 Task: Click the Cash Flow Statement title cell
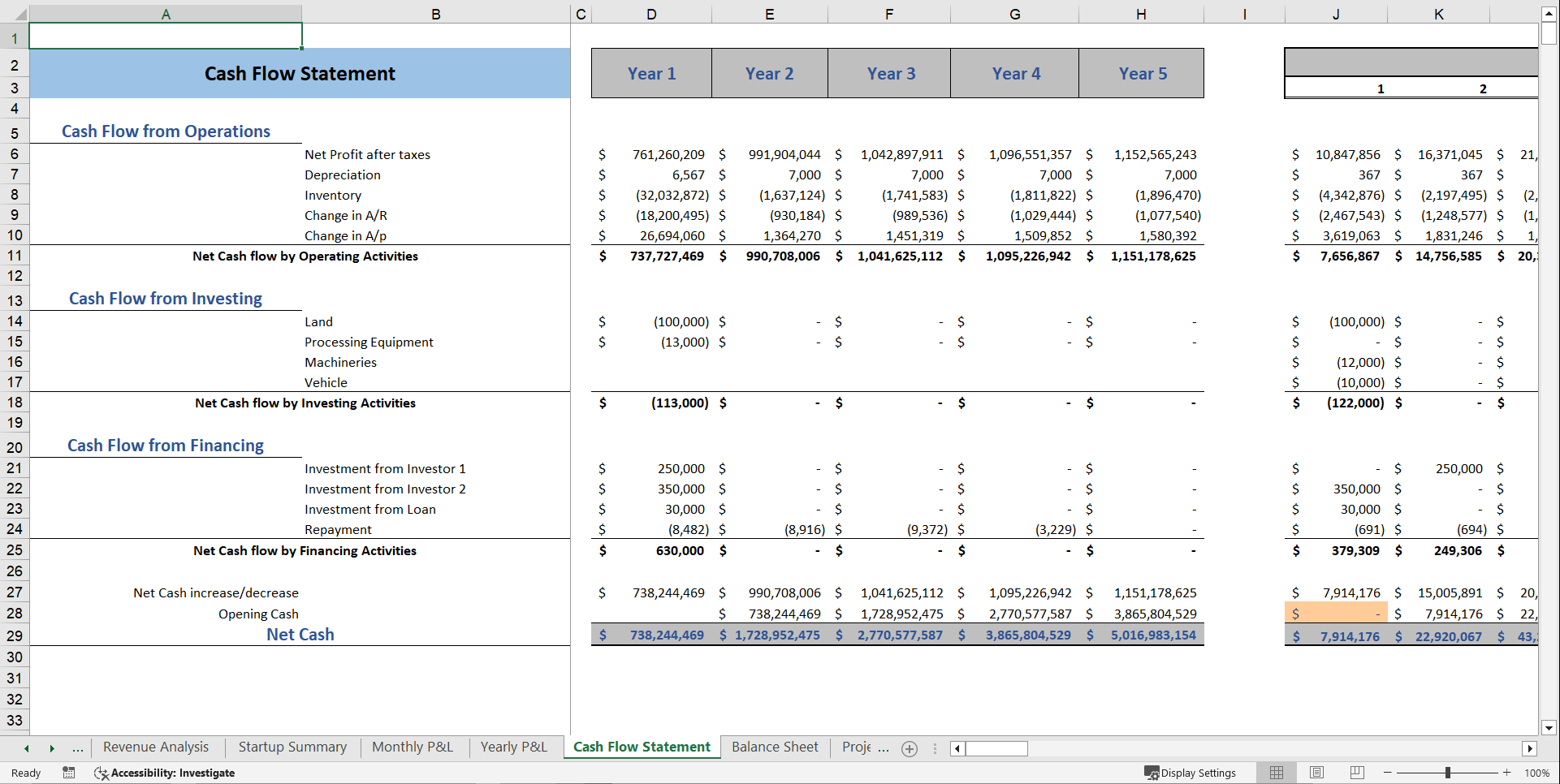point(300,73)
